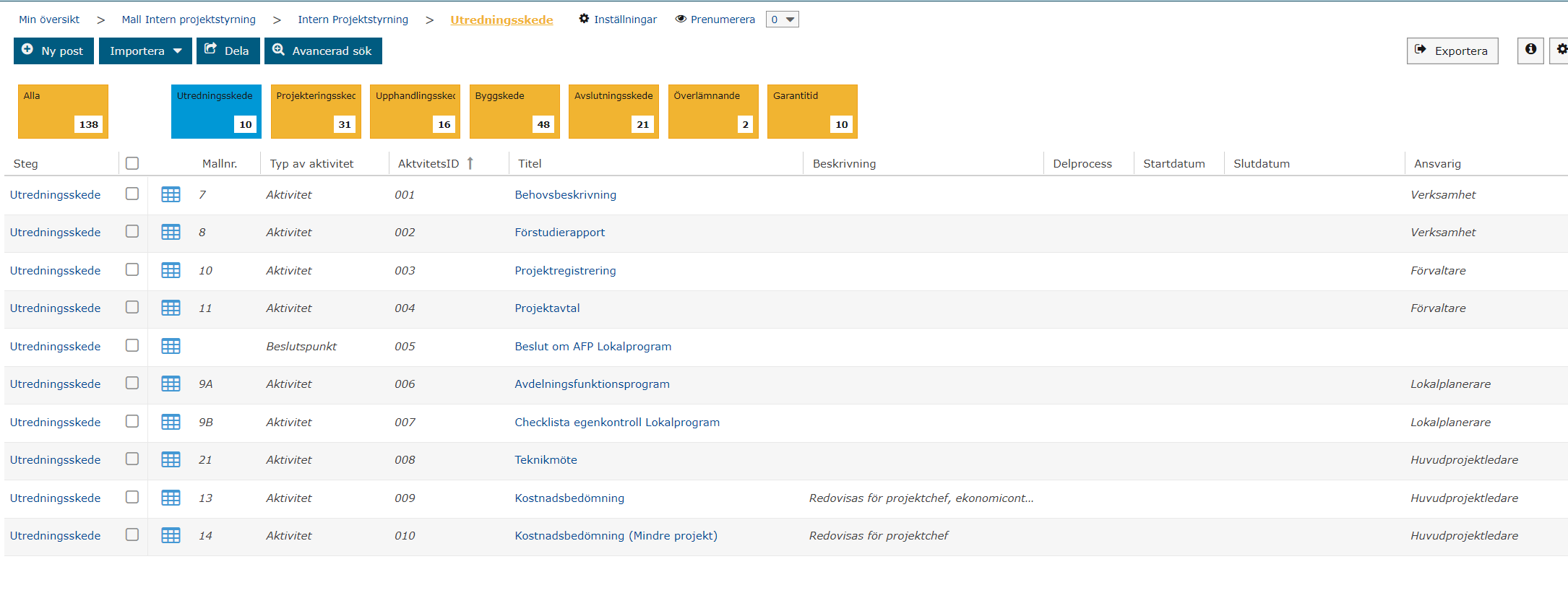Click the Exportera button

1452,51
